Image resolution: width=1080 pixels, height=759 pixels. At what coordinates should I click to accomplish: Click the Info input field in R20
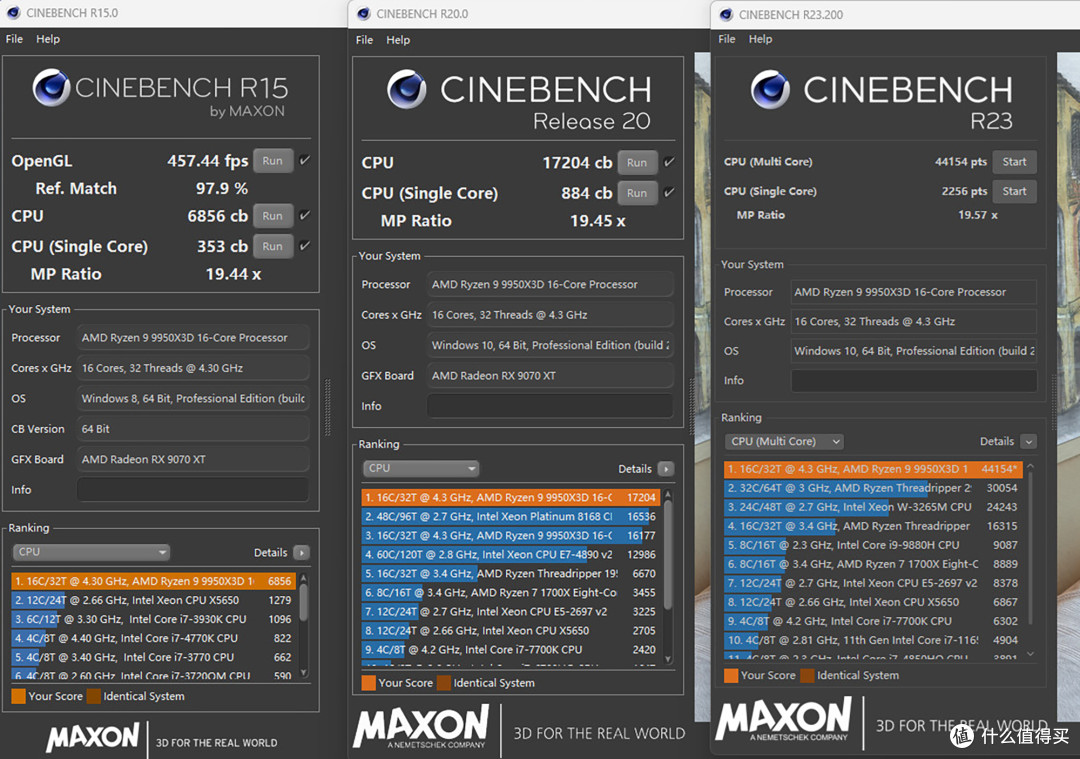[550, 406]
